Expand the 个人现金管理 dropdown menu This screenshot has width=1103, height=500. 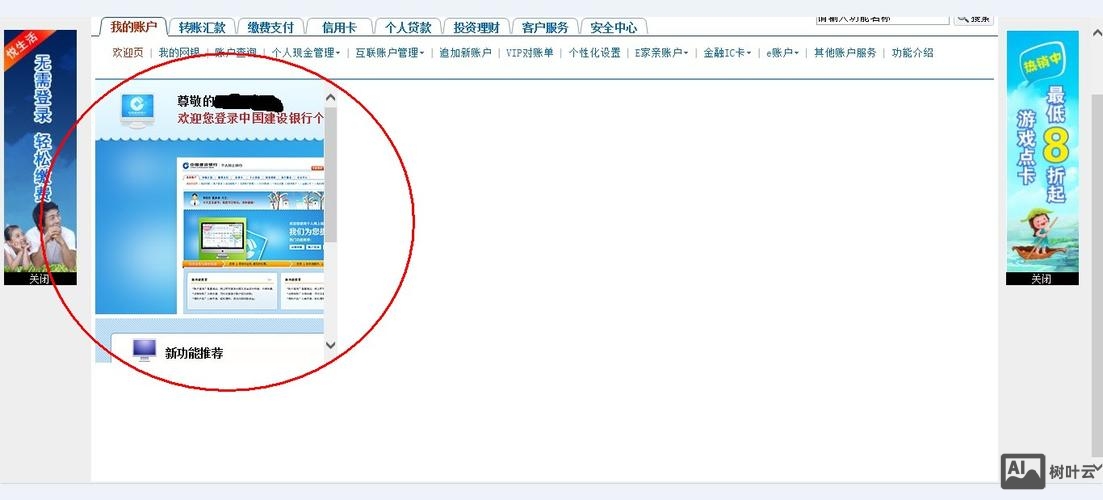[305, 53]
